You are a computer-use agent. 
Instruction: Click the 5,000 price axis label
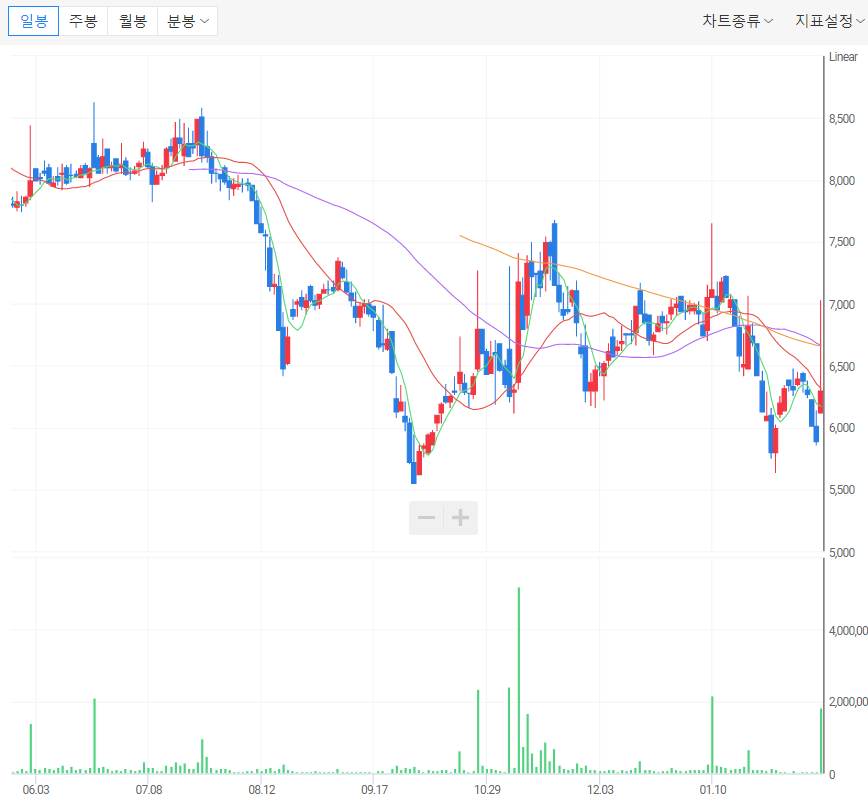(x=841, y=552)
